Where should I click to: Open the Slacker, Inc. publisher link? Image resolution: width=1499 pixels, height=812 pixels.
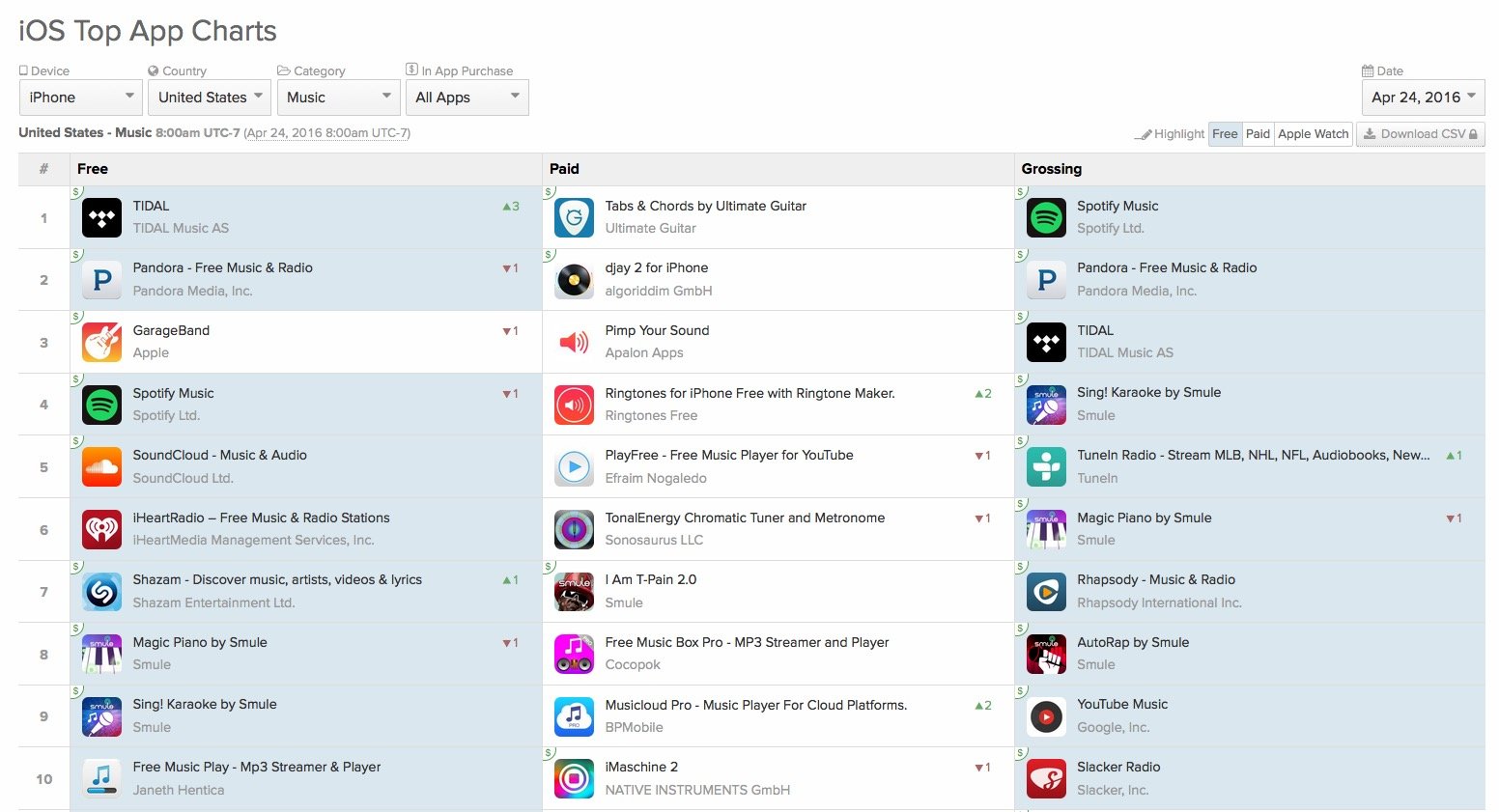click(x=1113, y=790)
